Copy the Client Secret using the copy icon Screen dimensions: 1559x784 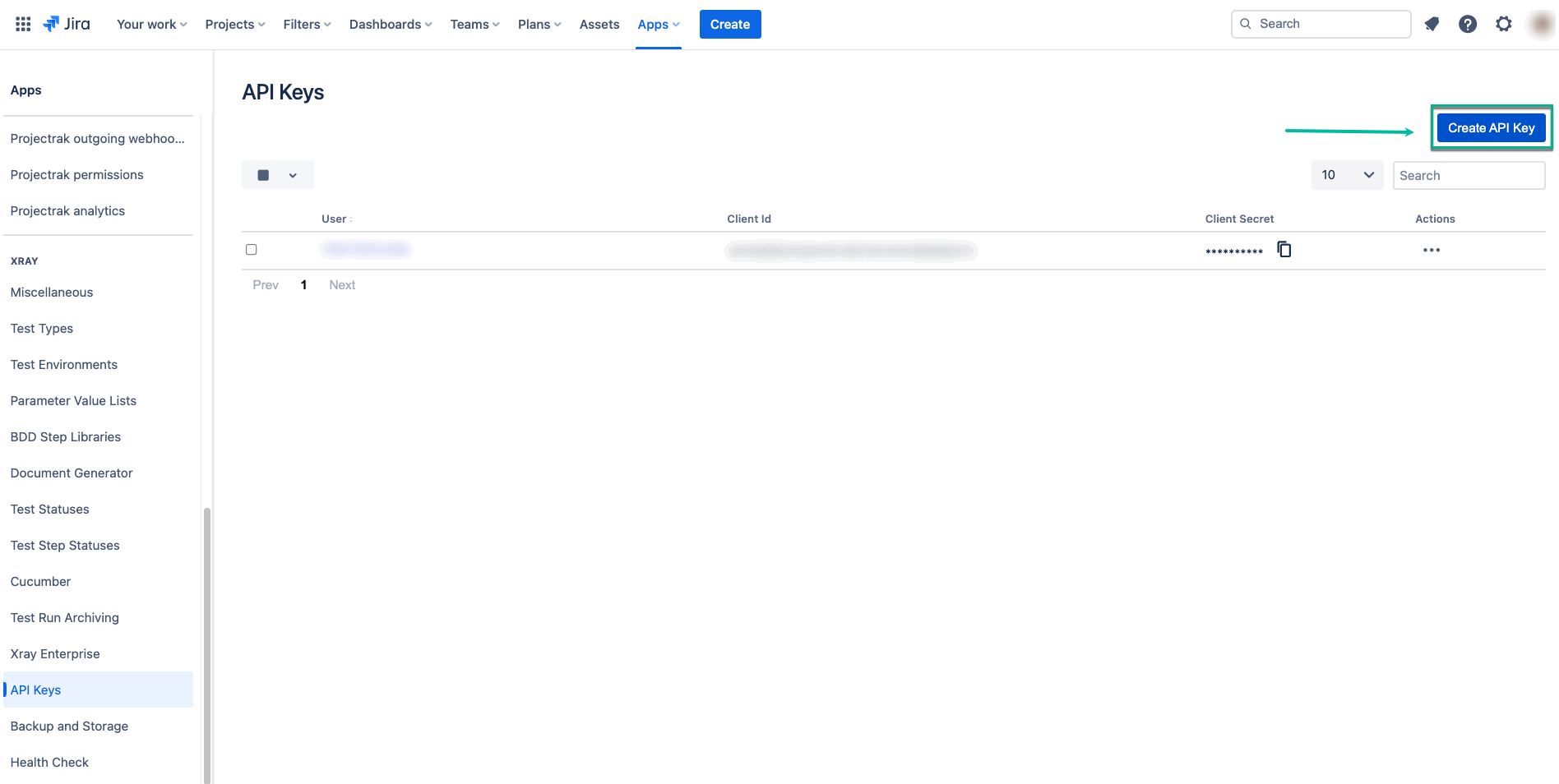1284,249
